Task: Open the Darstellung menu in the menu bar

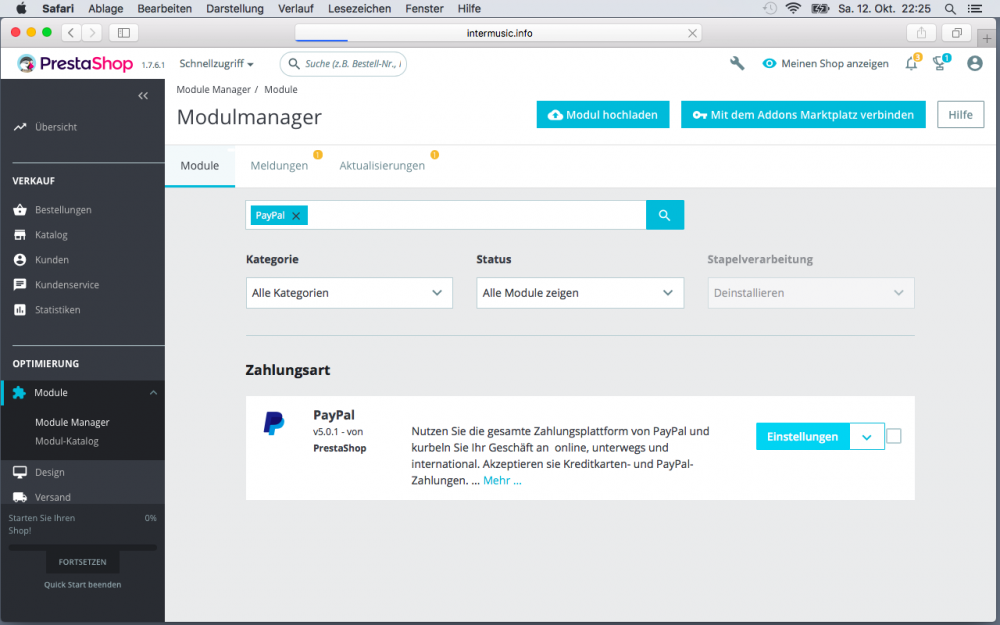Action: click(x=235, y=8)
